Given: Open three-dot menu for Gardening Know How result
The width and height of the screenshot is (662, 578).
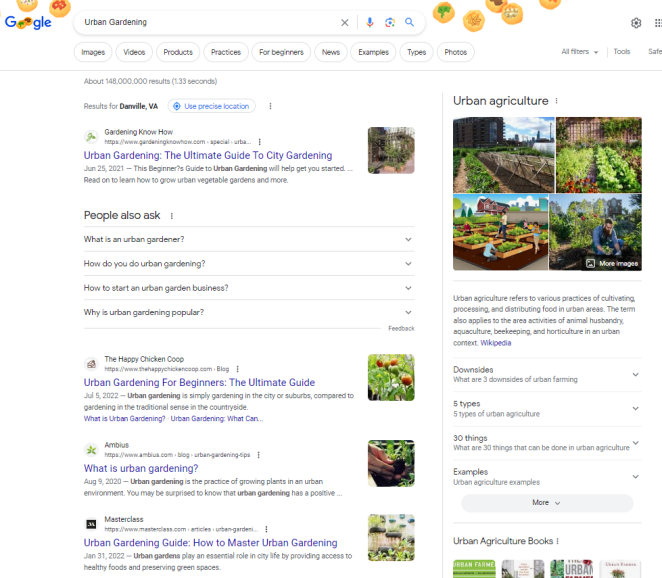Looking at the screenshot, I should pos(259,142).
